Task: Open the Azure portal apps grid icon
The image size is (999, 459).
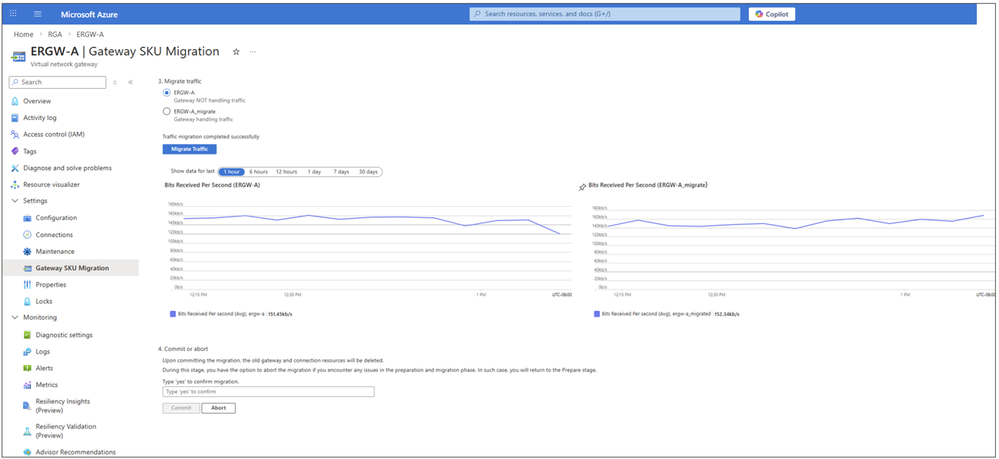Action: 13,14
